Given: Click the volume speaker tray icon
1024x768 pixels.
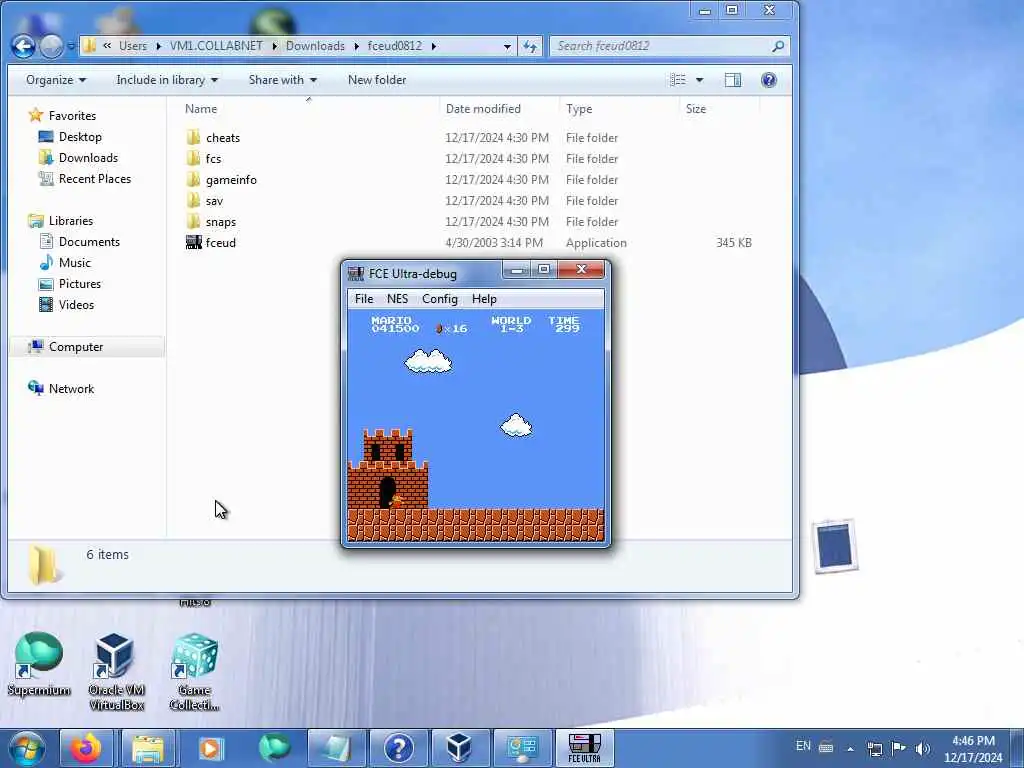Looking at the screenshot, I should click(922, 748).
